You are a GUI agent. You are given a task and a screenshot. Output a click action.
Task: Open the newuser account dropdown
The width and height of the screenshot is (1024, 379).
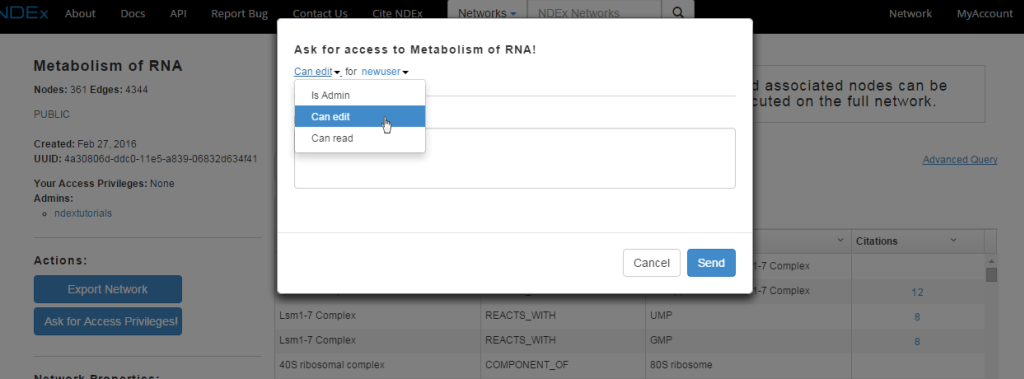[385, 71]
